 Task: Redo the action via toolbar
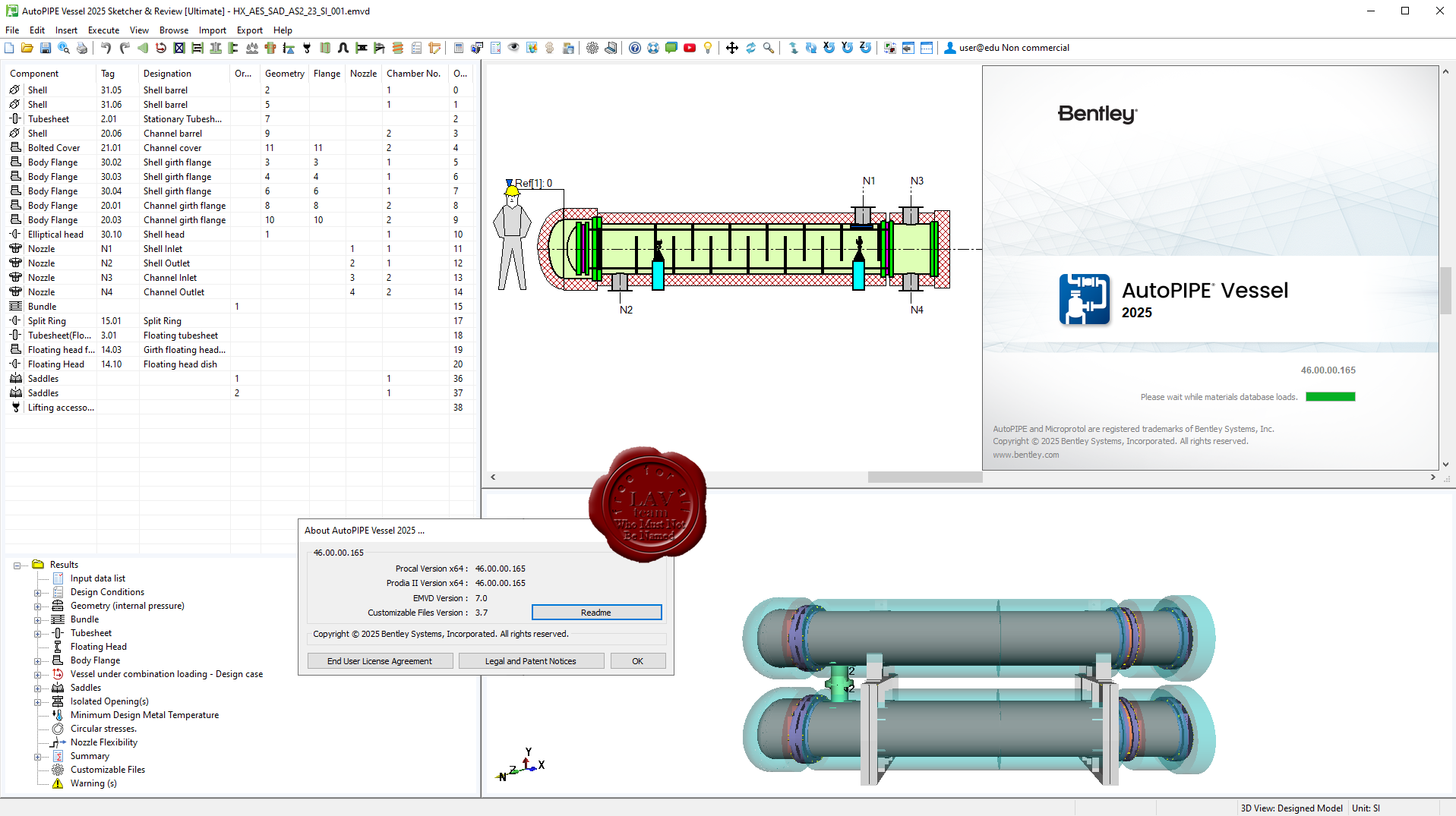[125, 48]
